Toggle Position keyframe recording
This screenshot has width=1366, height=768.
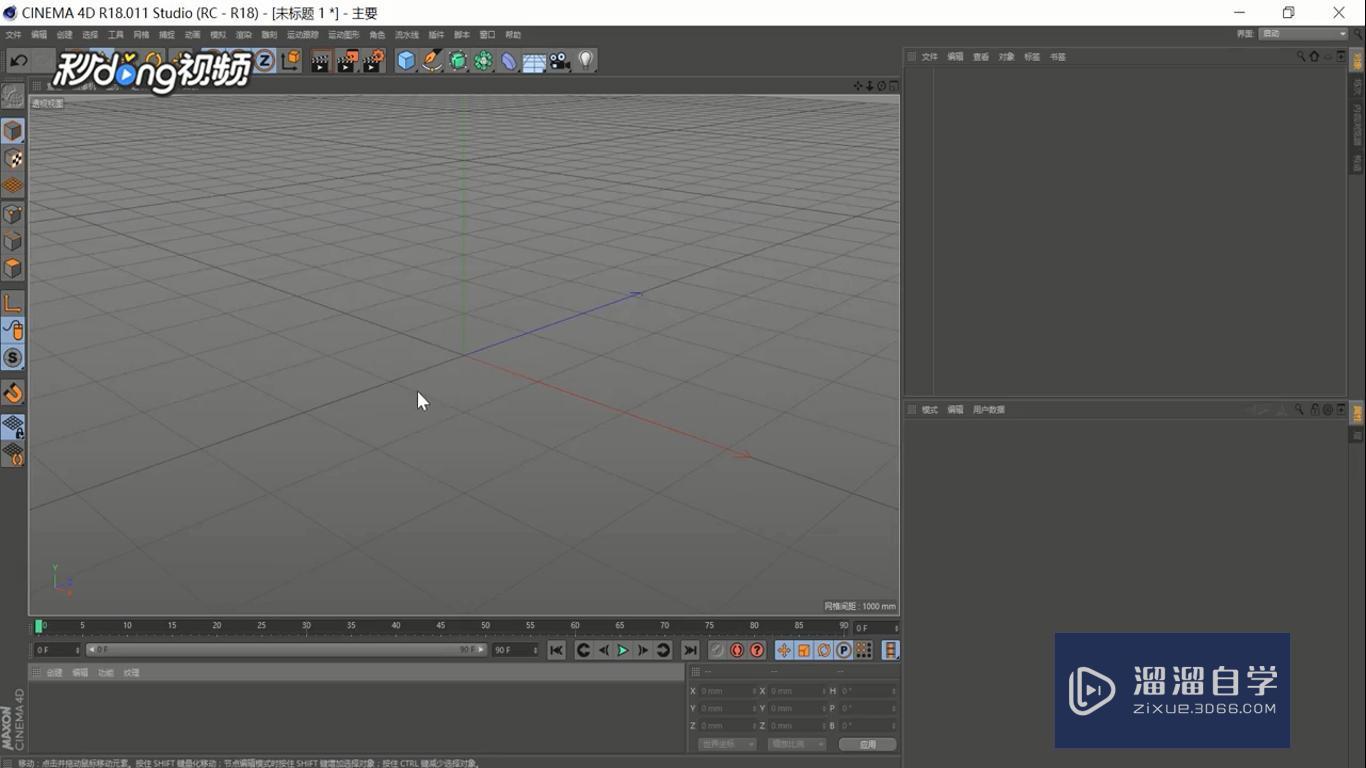click(784, 650)
